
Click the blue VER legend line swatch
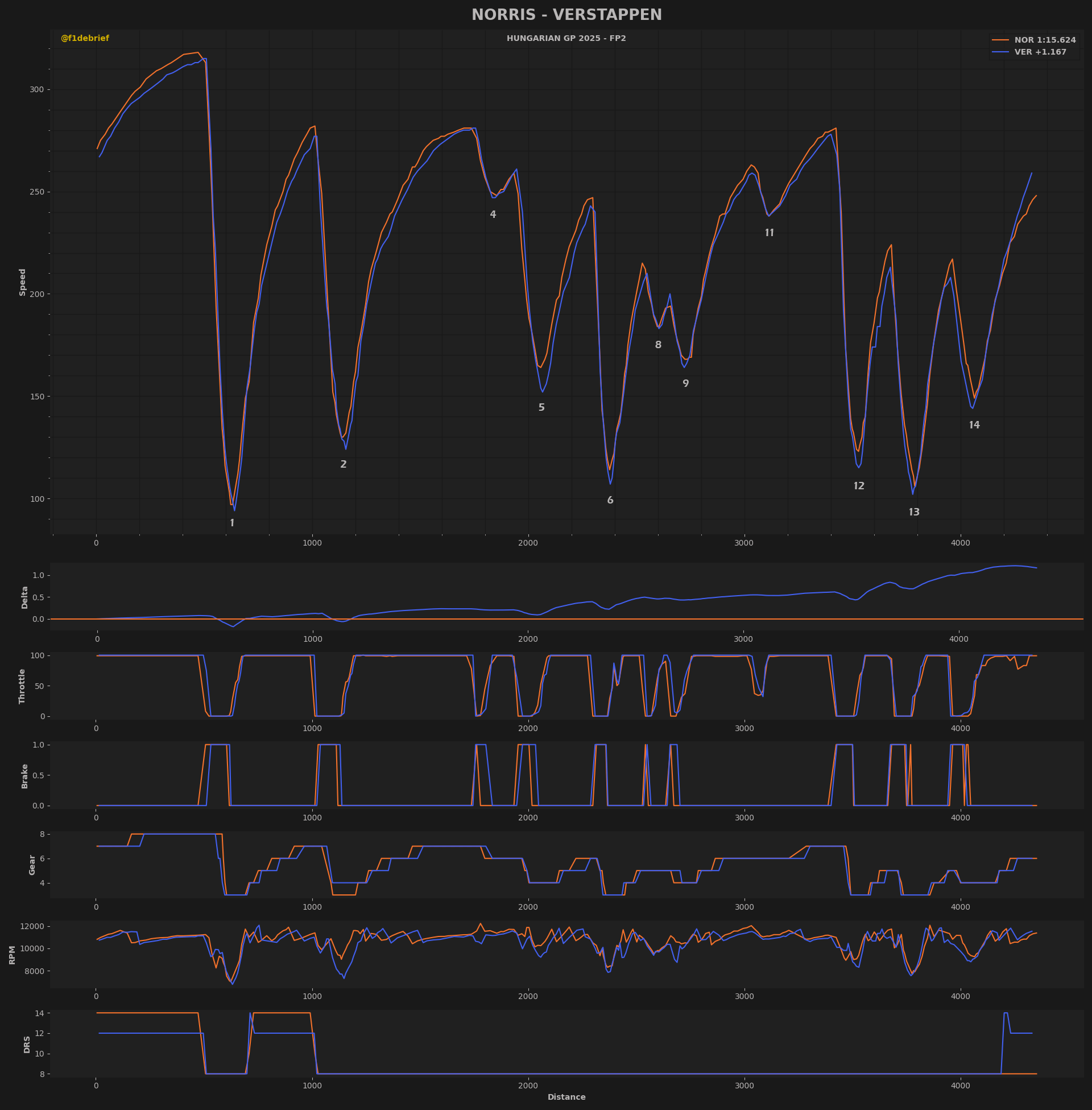(x=1001, y=52)
